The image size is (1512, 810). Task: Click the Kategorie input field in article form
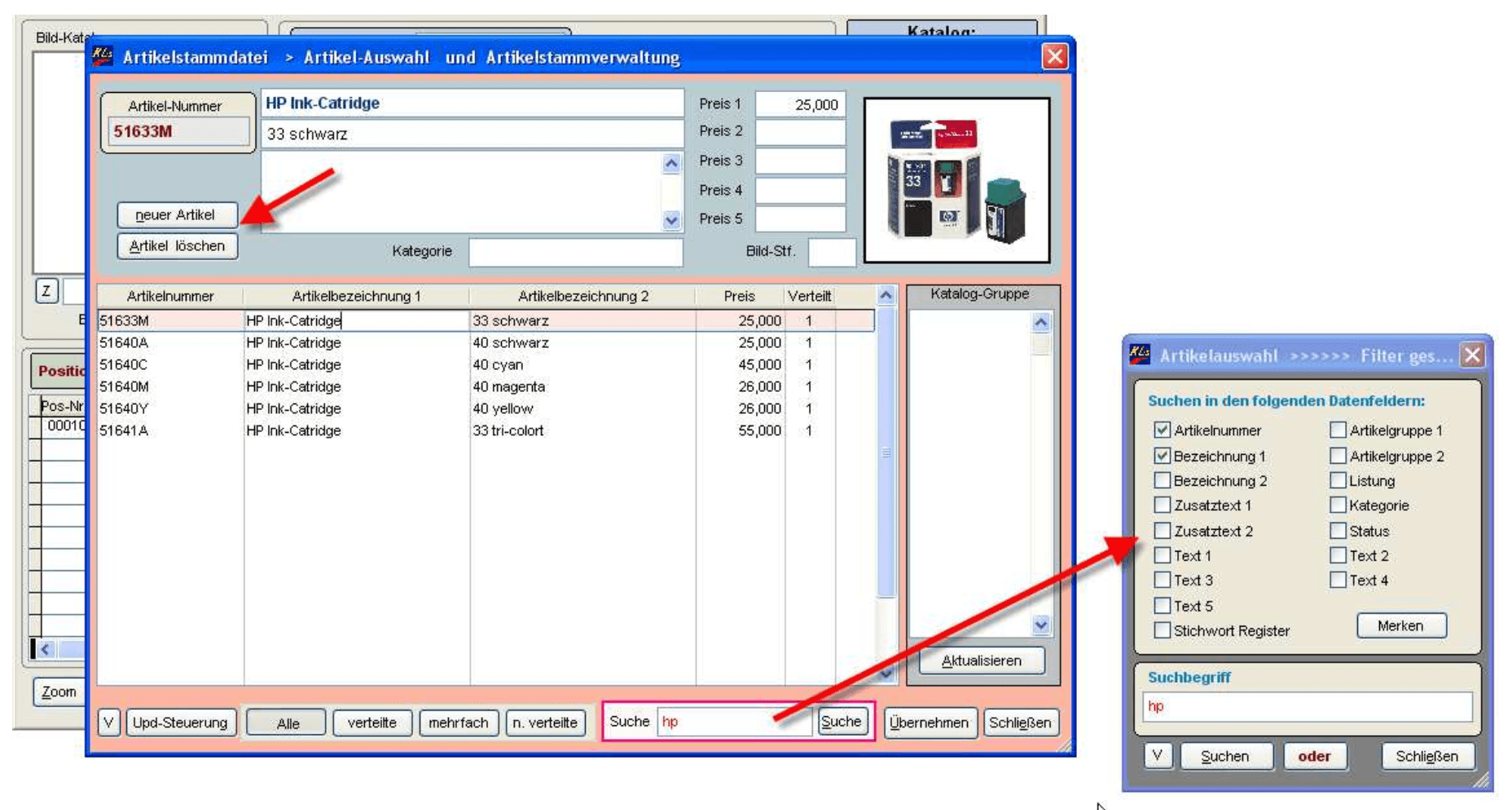click(x=575, y=252)
